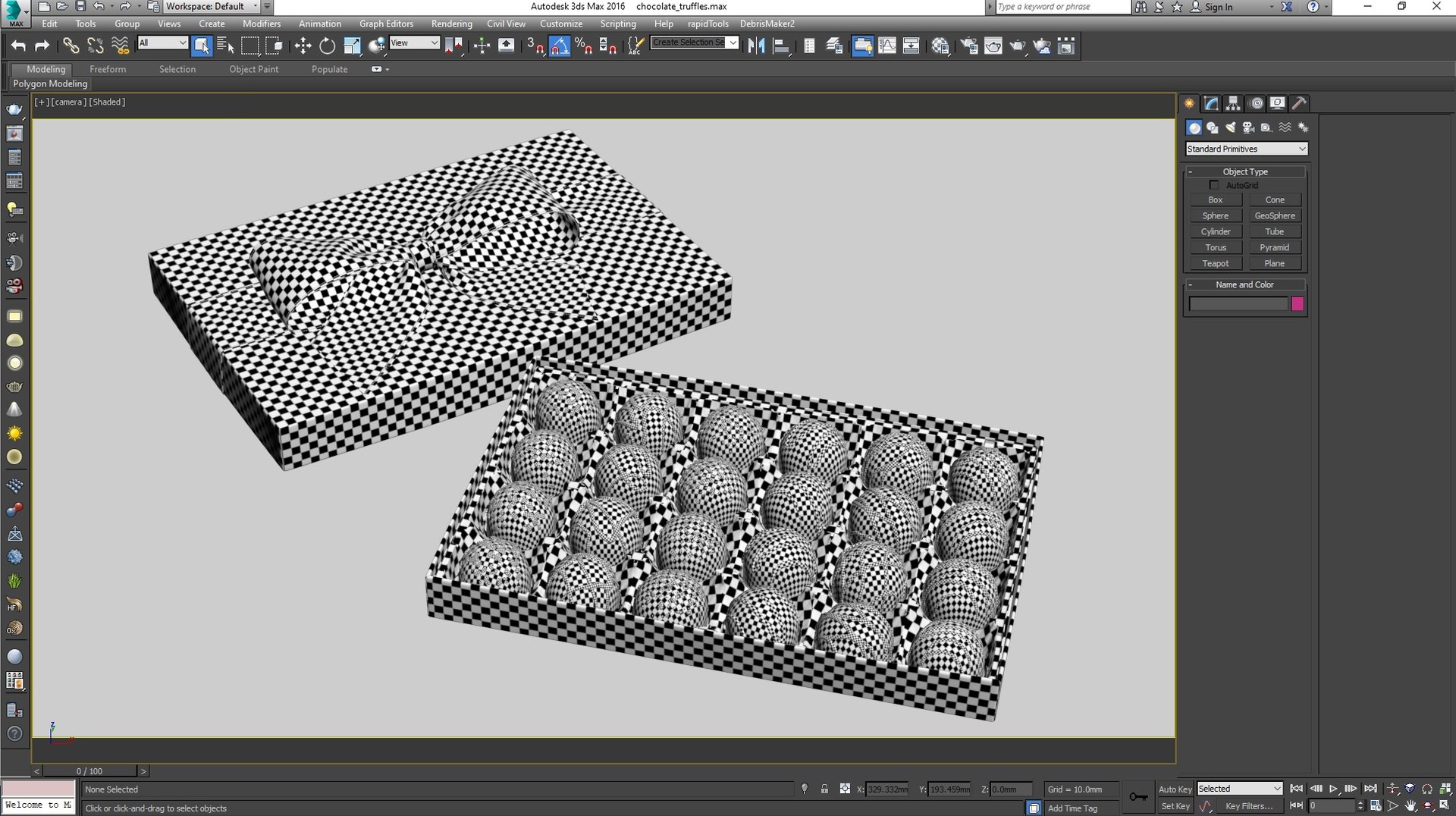Screen dimensions: 1456x816
Task: Choose the Rectangular Selection Region tool
Action: (249, 46)
